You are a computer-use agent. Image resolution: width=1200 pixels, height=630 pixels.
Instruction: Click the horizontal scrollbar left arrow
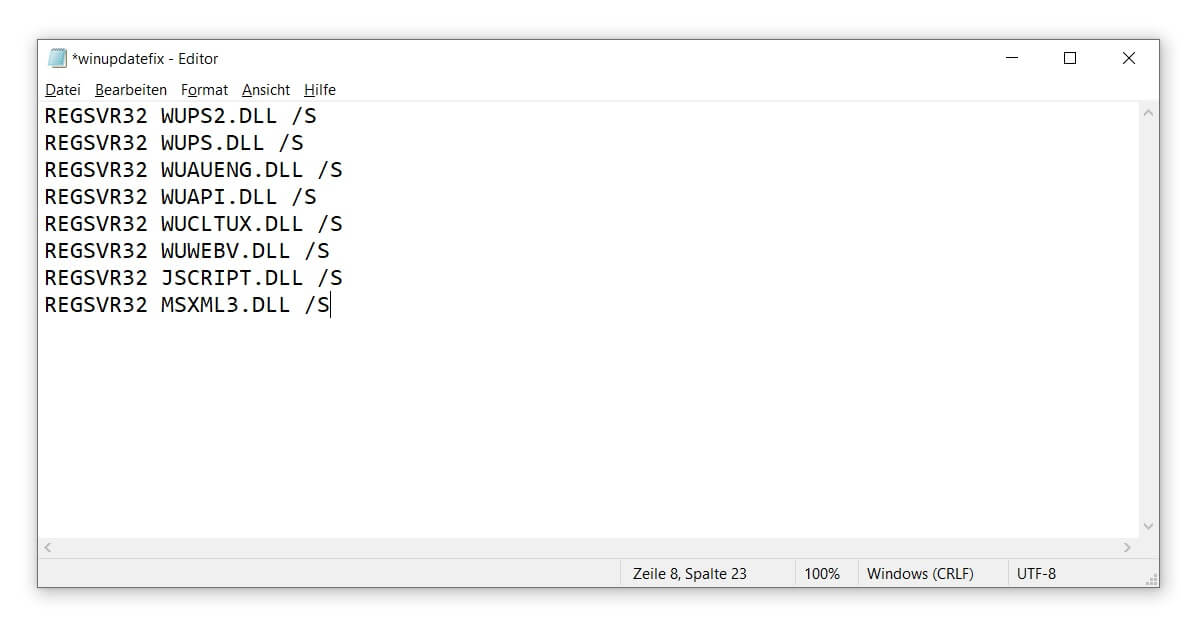(x=48, y=547)
